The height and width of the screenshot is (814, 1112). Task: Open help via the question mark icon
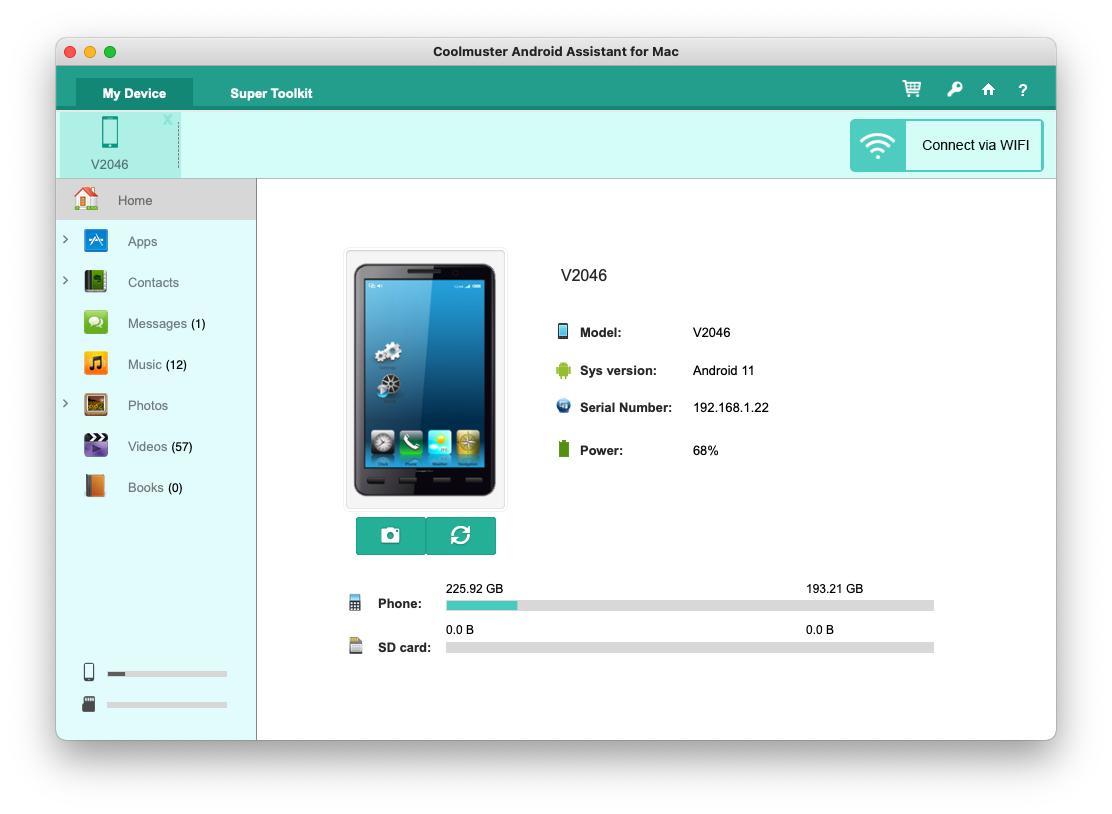click(1023, 90)
